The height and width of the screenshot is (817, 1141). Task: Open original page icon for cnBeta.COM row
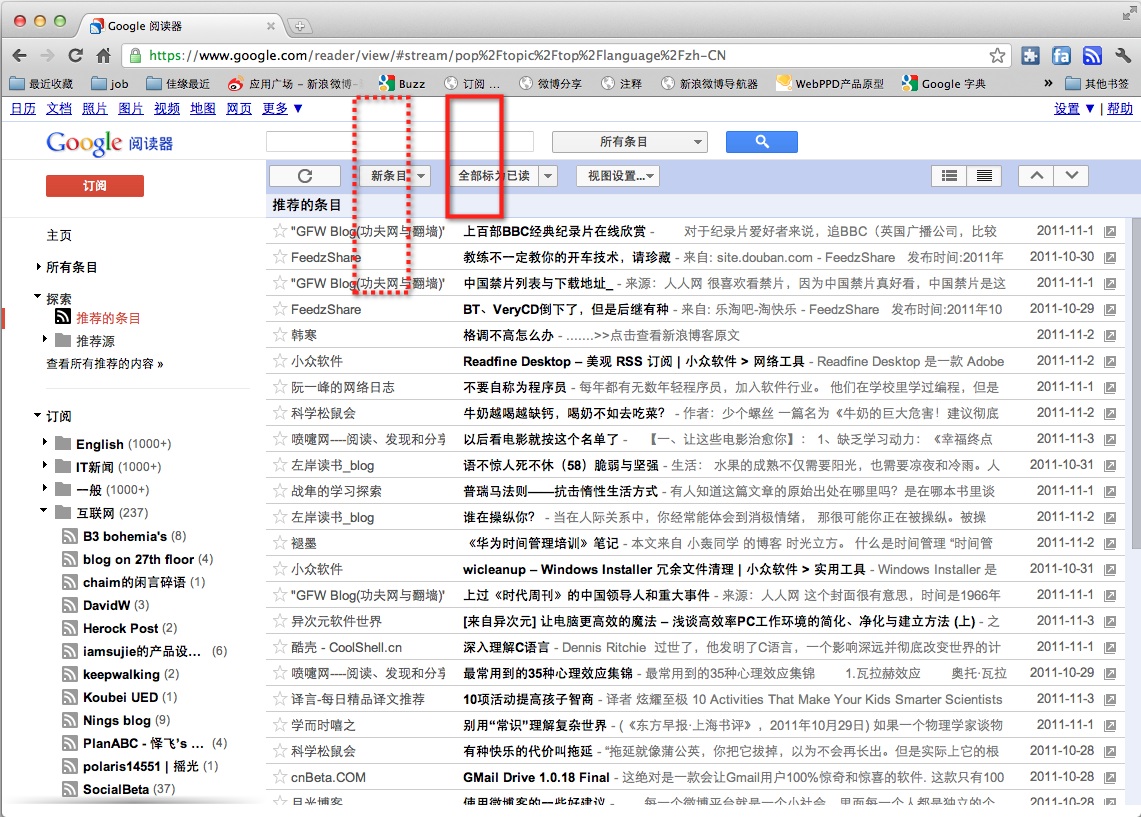pos(1110,778)
